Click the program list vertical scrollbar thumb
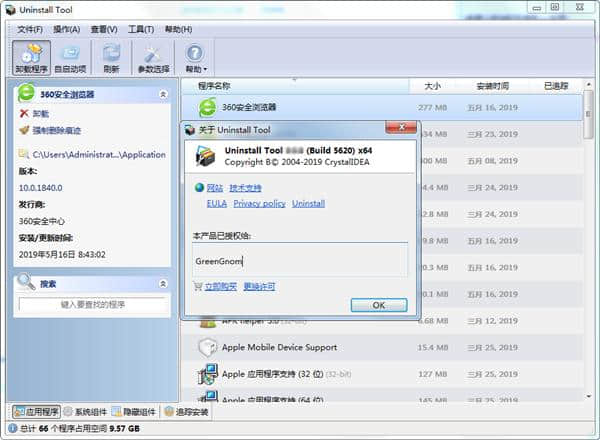600x440 pixels. pyautogui.click(x=589, y=114)
